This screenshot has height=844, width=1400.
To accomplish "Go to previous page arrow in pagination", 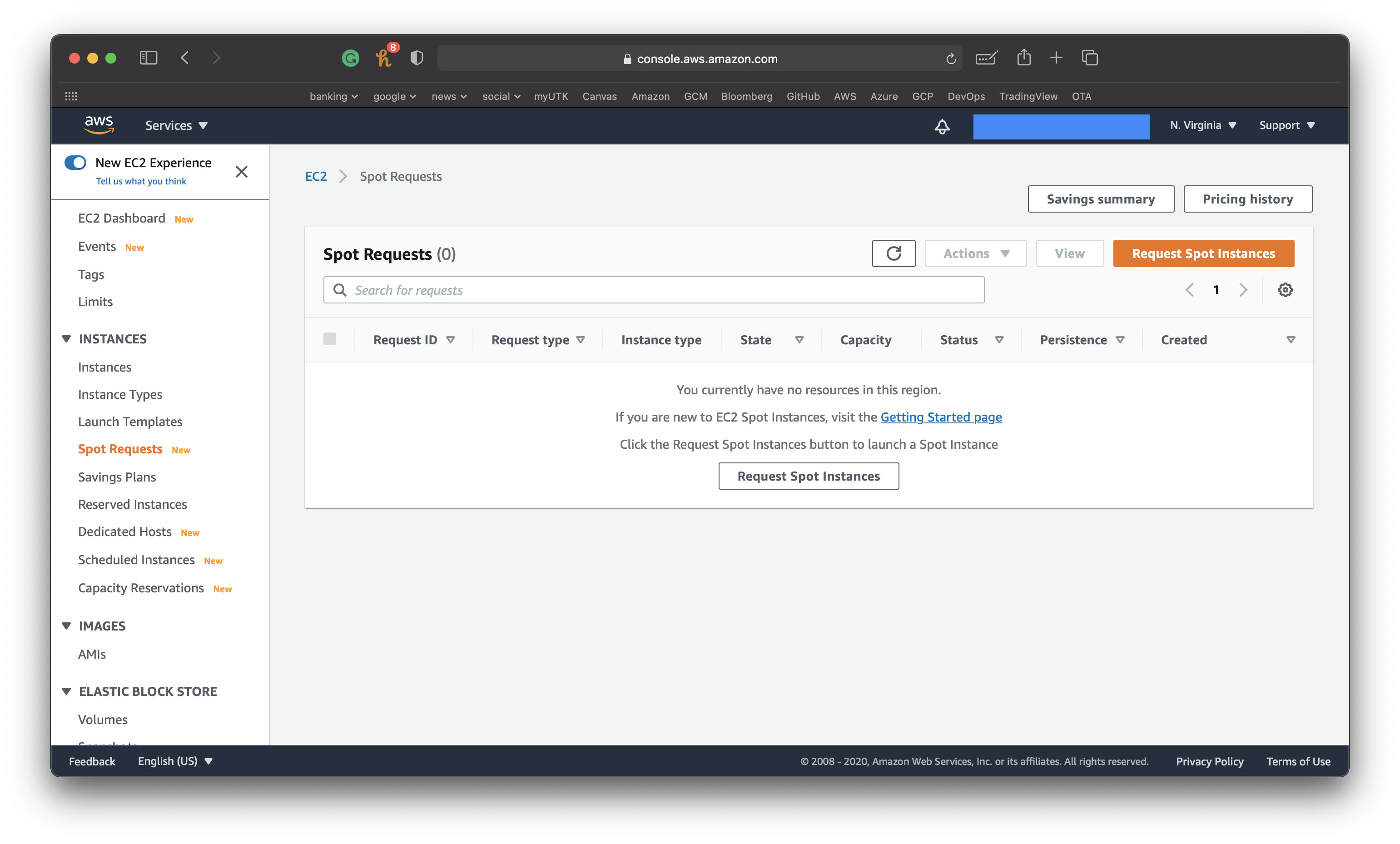I will point(1189,290).
